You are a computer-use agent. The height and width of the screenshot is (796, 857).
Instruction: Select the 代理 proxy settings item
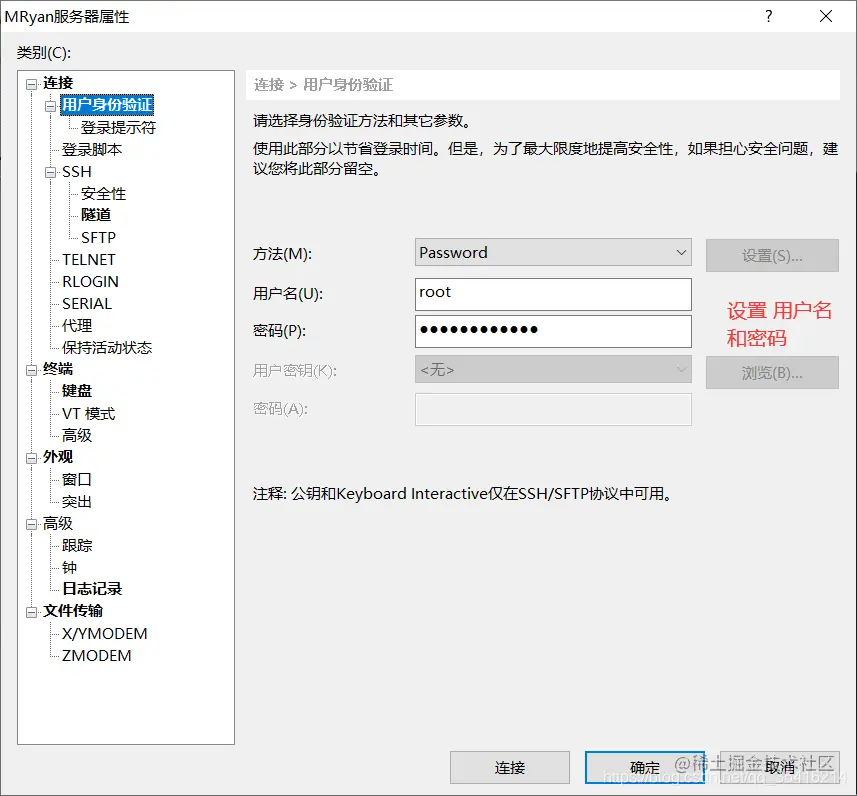pyautogui.click(x=78, y=325)
